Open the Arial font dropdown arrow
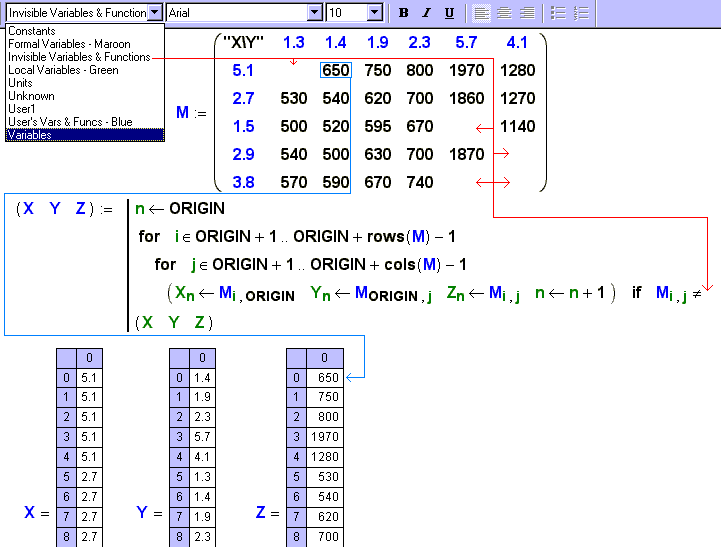 point(315,13)
